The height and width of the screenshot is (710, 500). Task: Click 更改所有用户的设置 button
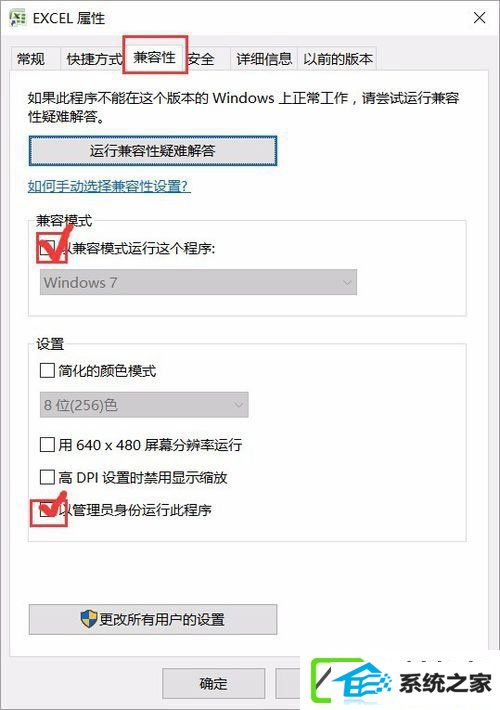point(153,619)
